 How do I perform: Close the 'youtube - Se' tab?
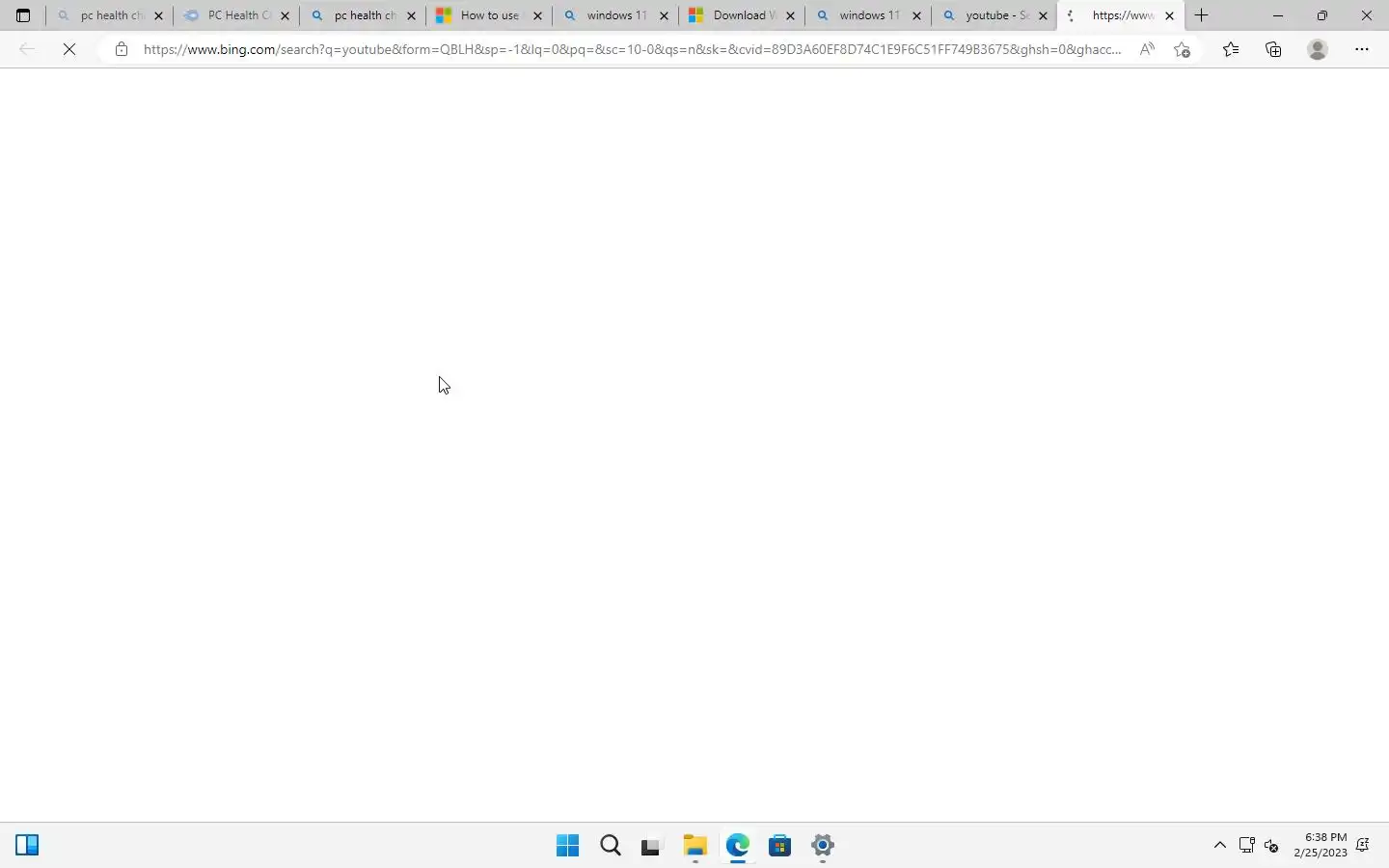[x=1043, y=15]
